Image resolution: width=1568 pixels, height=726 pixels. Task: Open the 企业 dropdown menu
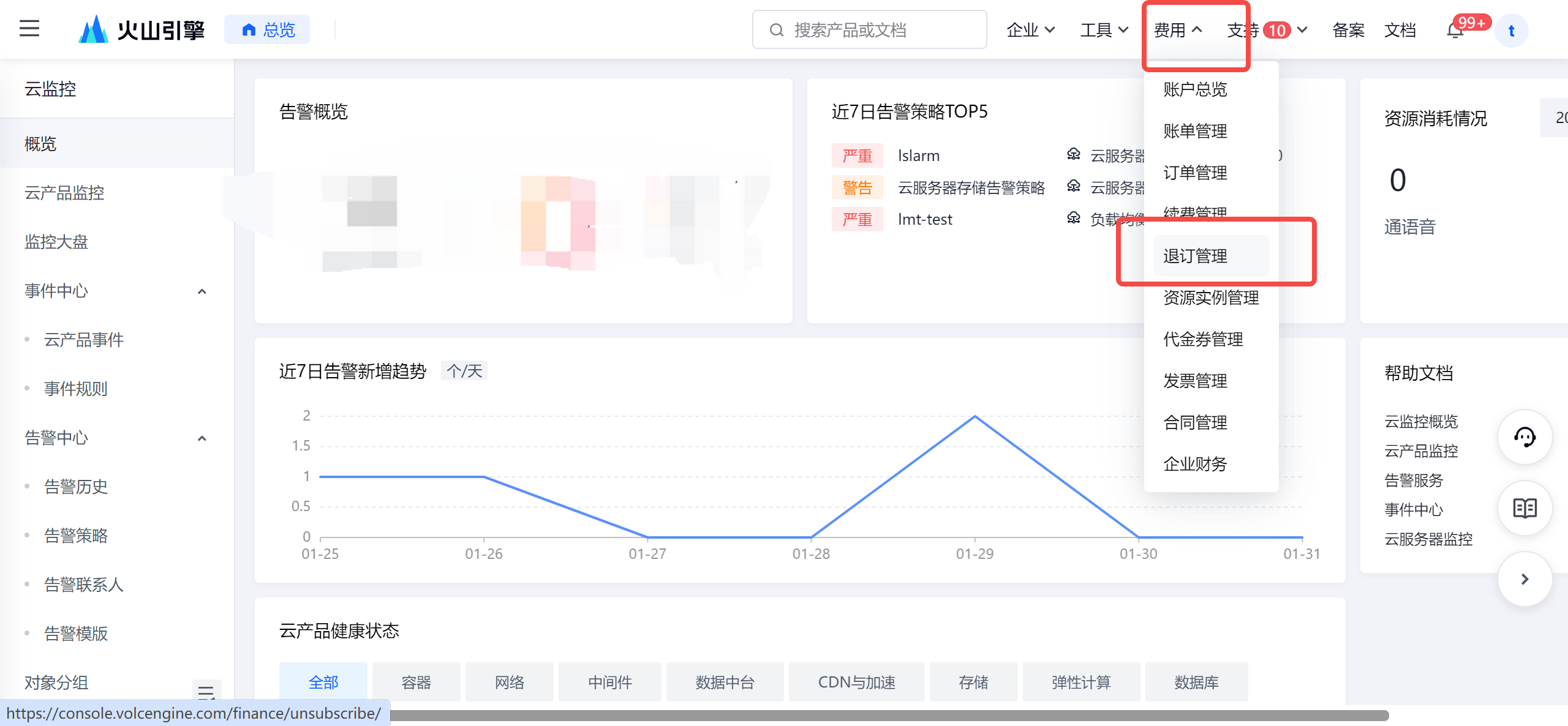[1030, 30]
